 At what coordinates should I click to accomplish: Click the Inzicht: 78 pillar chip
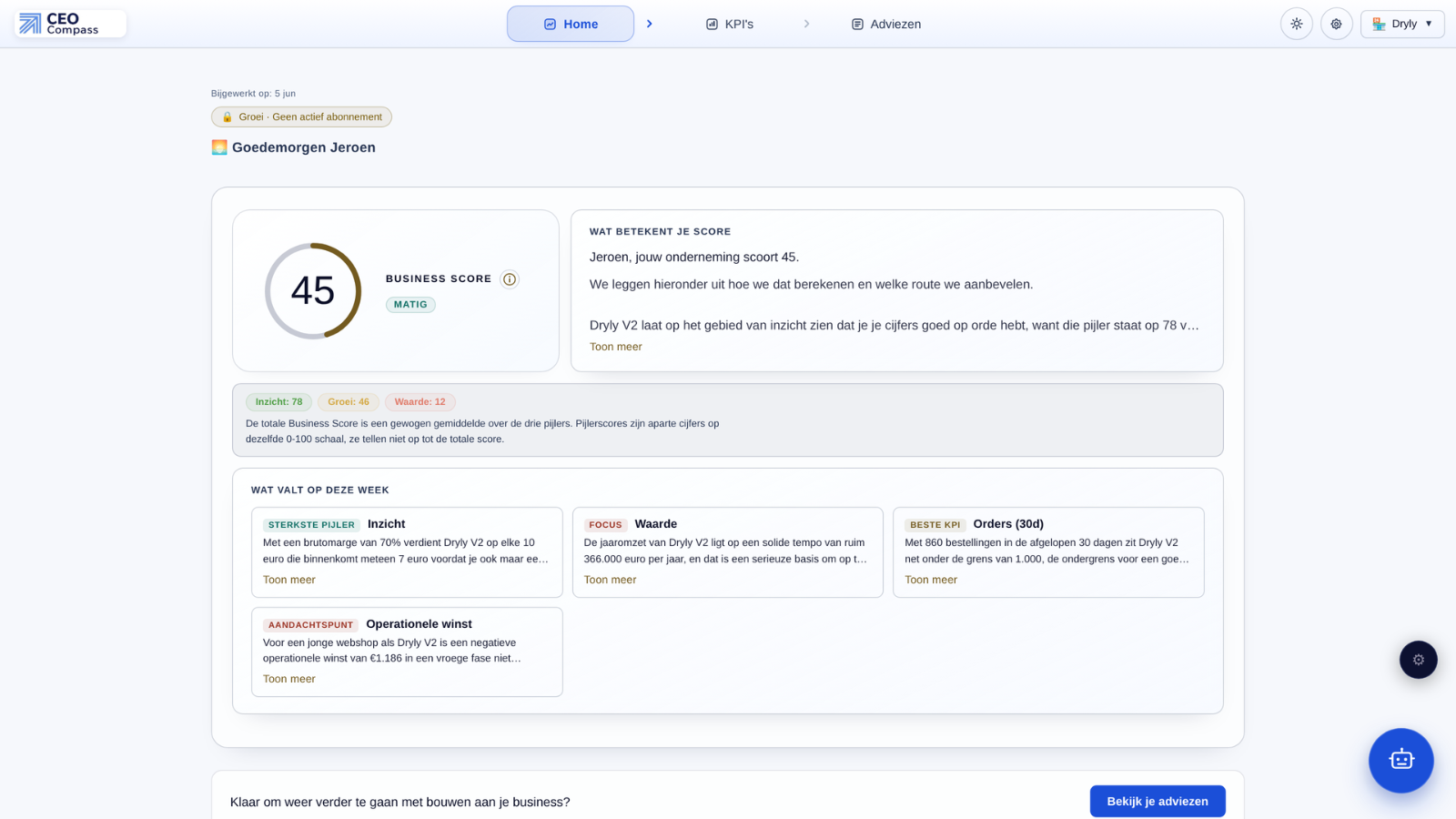pos(278,401)
